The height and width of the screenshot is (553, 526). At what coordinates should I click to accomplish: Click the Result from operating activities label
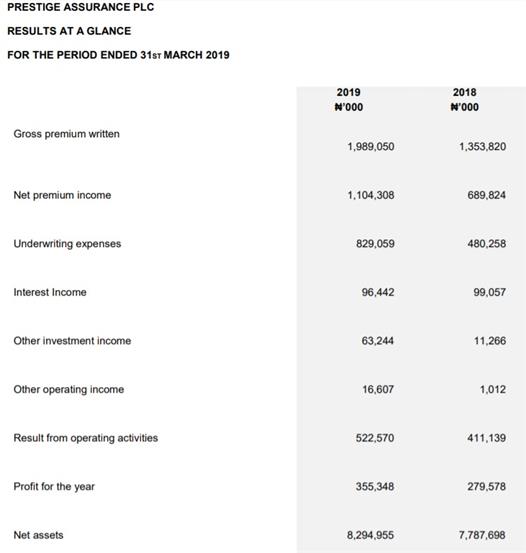coord(86,438)
